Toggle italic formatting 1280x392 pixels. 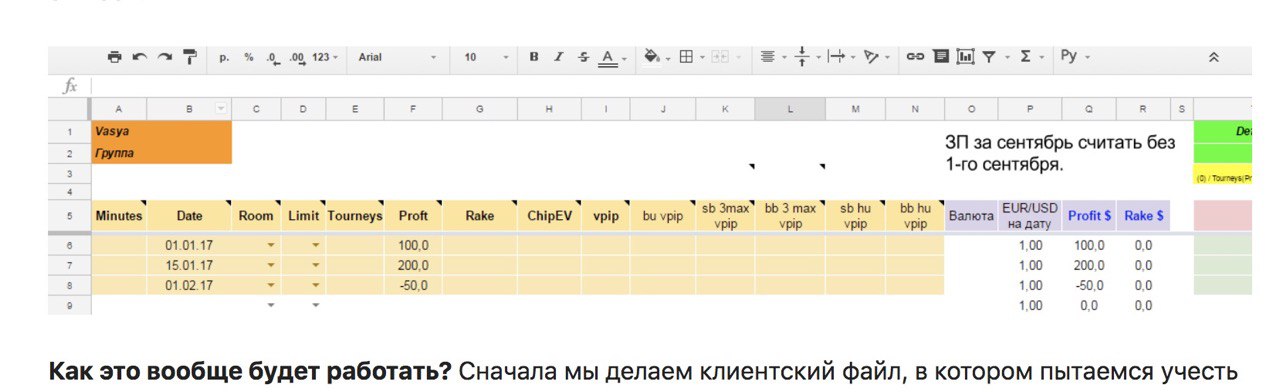tap(559, 57)
